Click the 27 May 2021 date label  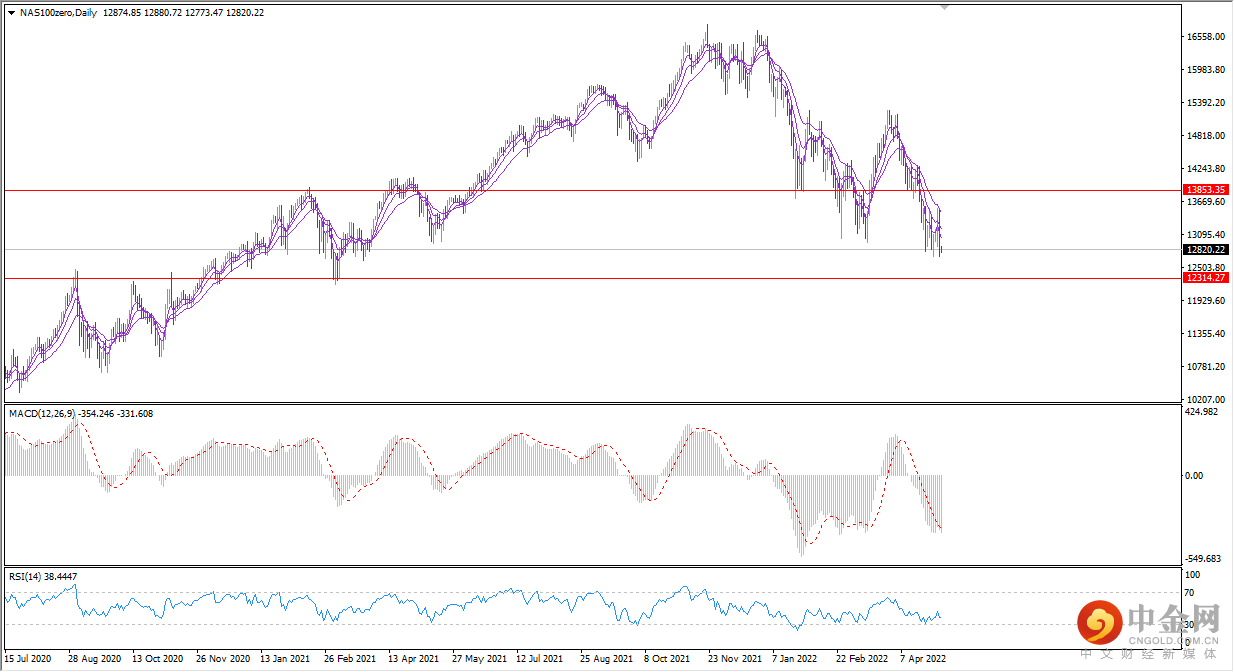(478, 660)
